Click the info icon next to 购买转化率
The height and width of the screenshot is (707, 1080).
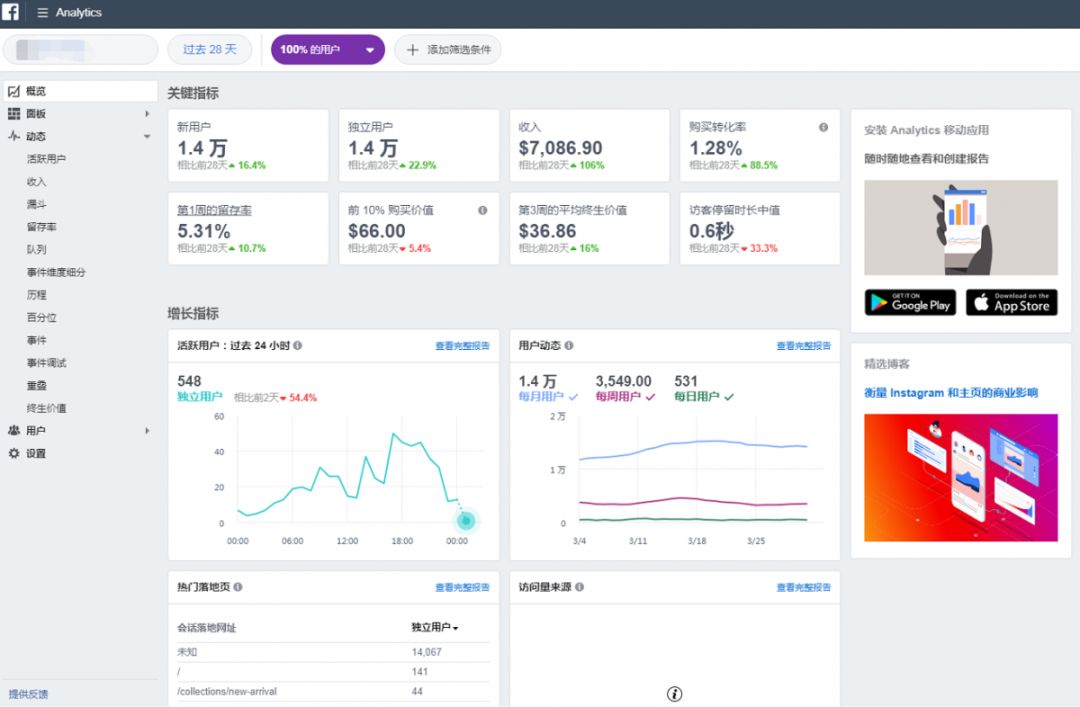pyautogui.click(x=823, y=127)
